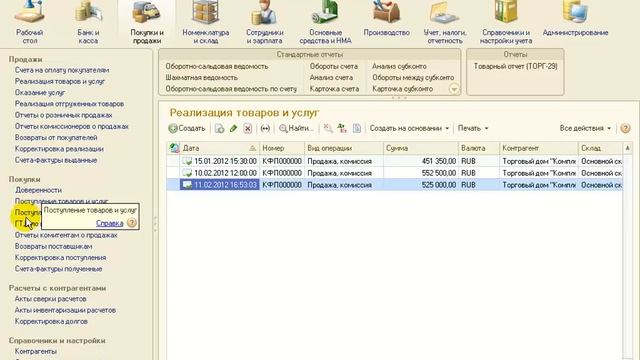Viewport: 640px width, 360px height.
Task: Open Обороты счета report
Action: pyautogui.click(x=333, y=66)
